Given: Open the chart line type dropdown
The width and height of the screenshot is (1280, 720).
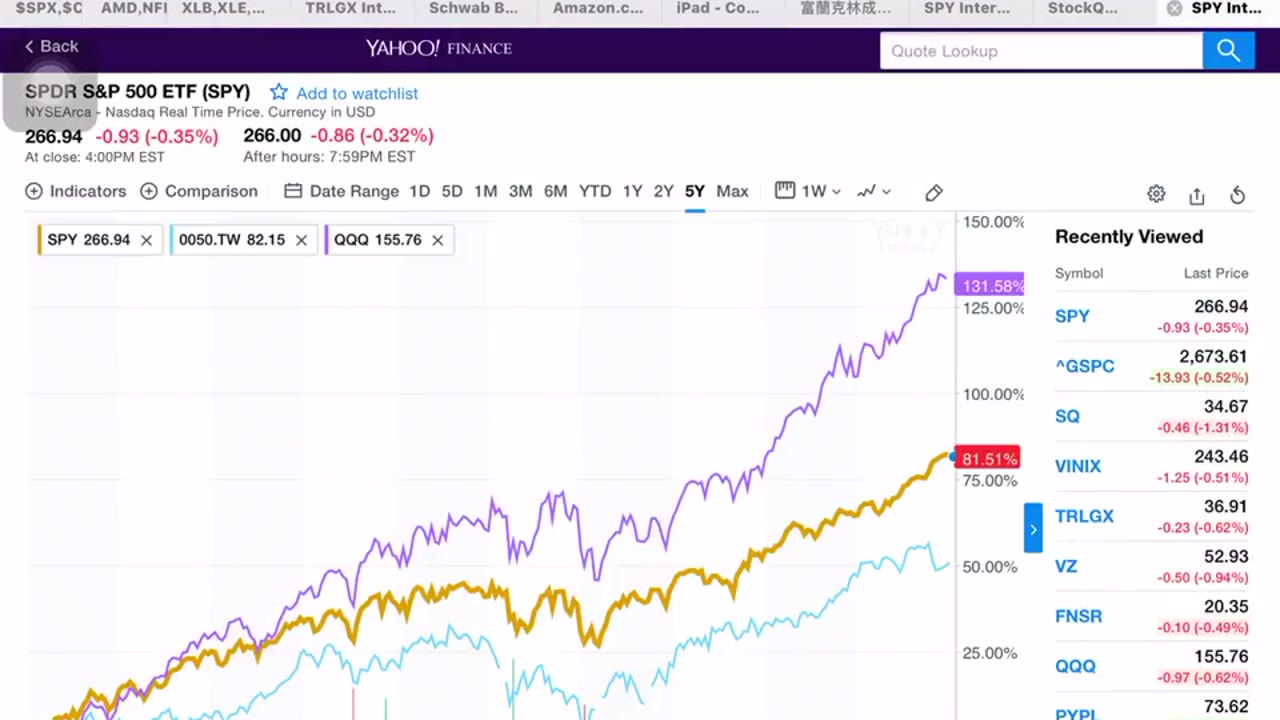Looking at the screenshot, I should pyautogui.click(x=874, y=191).
